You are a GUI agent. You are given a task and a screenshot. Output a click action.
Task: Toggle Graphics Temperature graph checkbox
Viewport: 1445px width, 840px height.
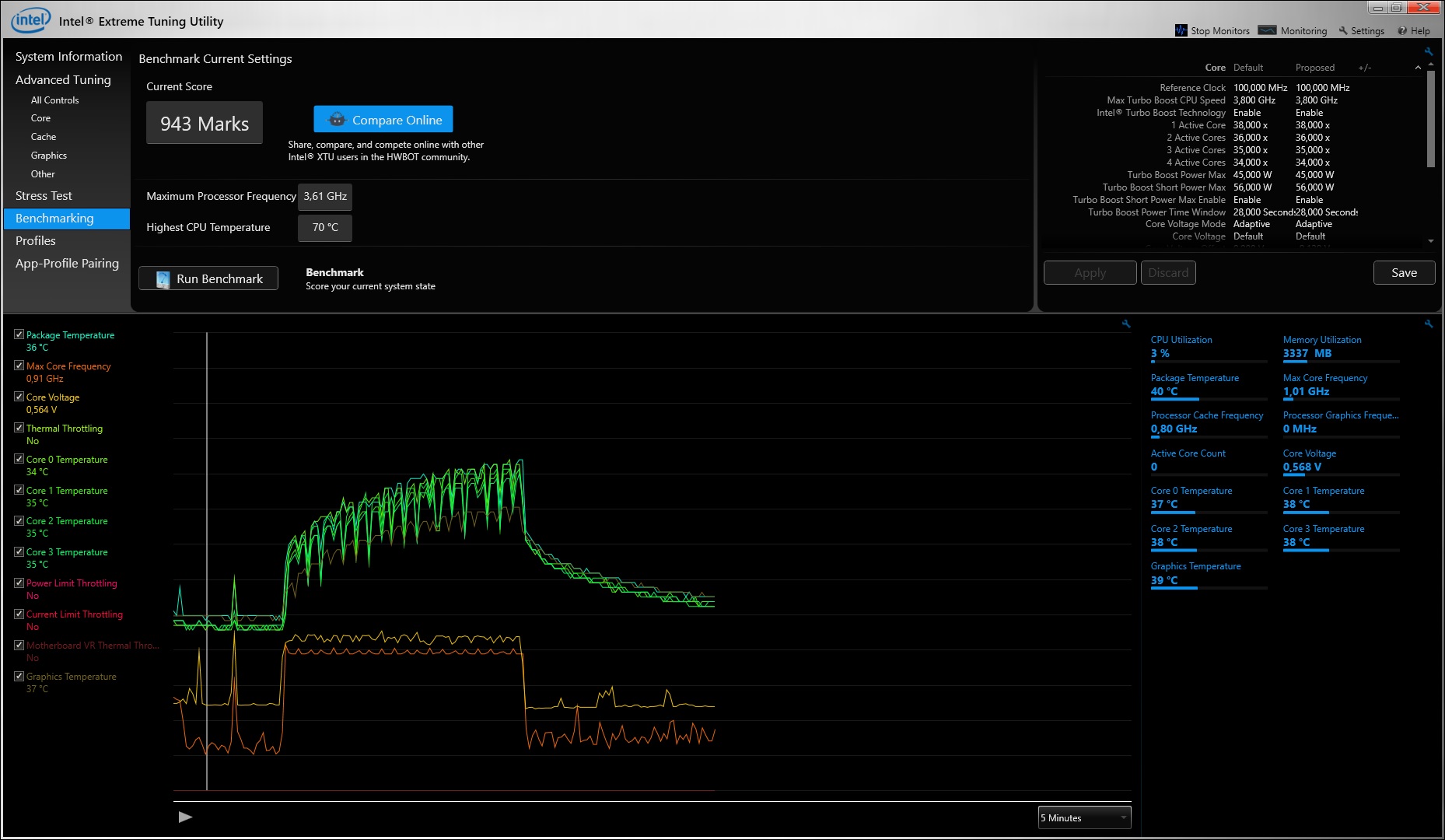[x=19, y=676]
